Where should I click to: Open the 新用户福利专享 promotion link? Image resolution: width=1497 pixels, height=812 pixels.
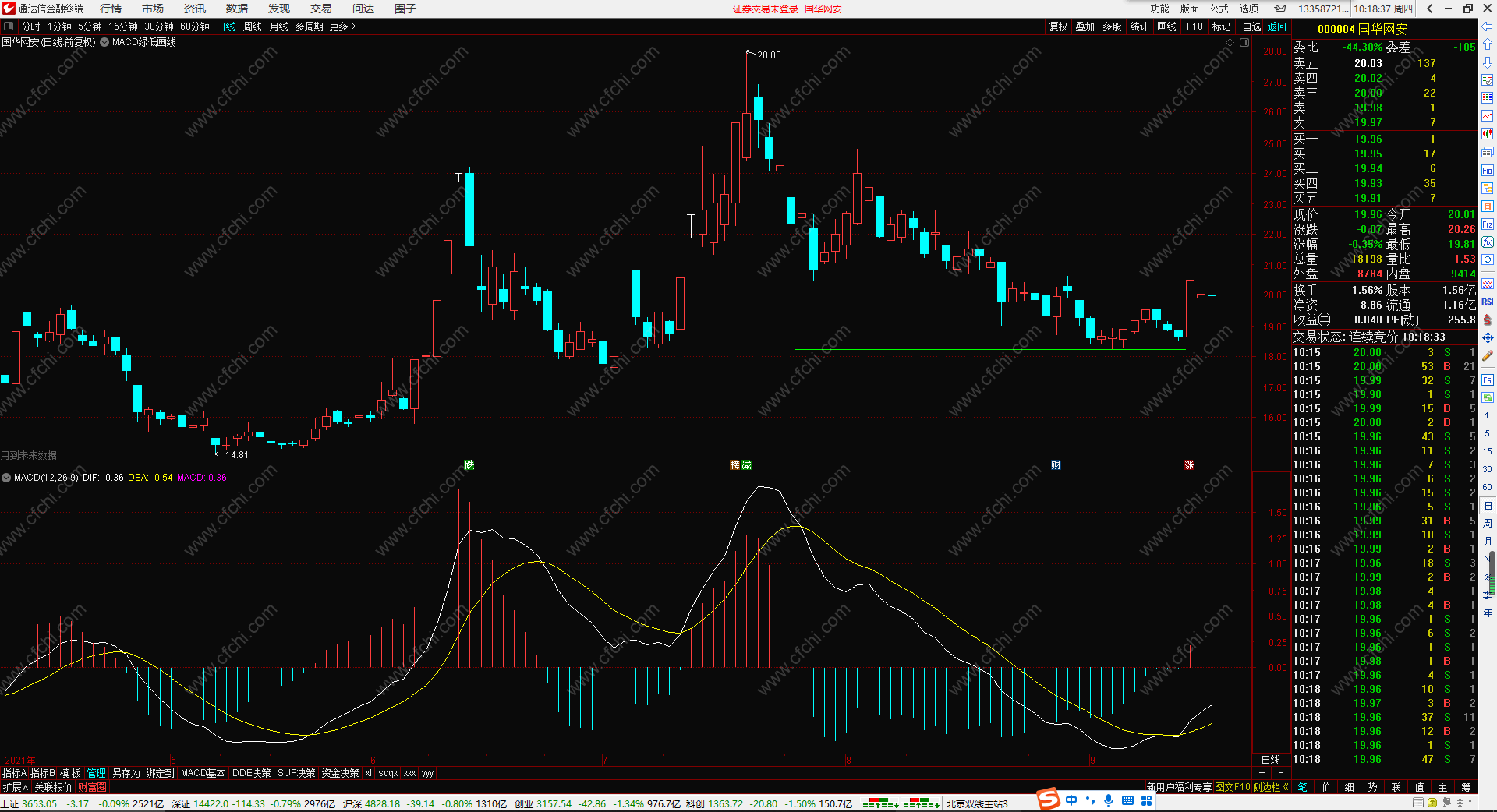1179,787
